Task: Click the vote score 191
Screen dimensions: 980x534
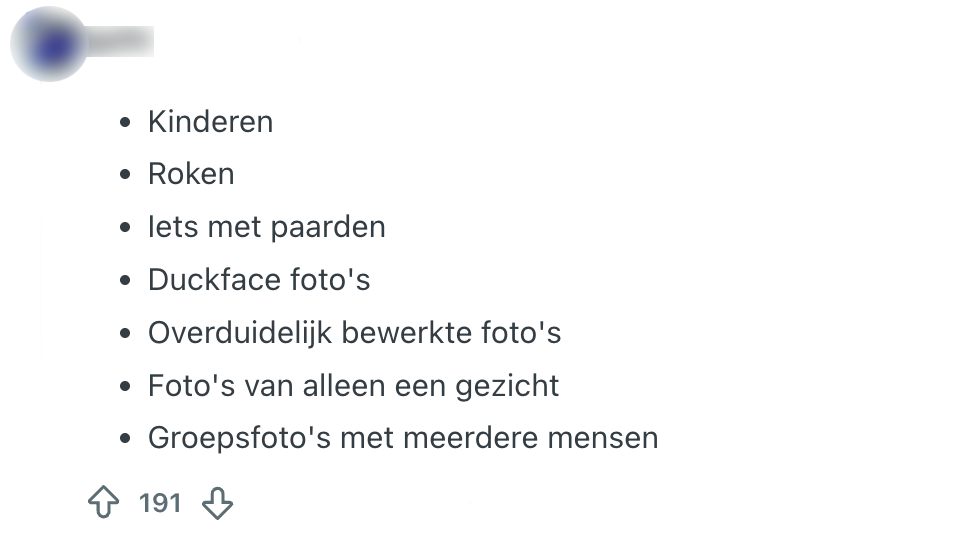Action: 160,502
